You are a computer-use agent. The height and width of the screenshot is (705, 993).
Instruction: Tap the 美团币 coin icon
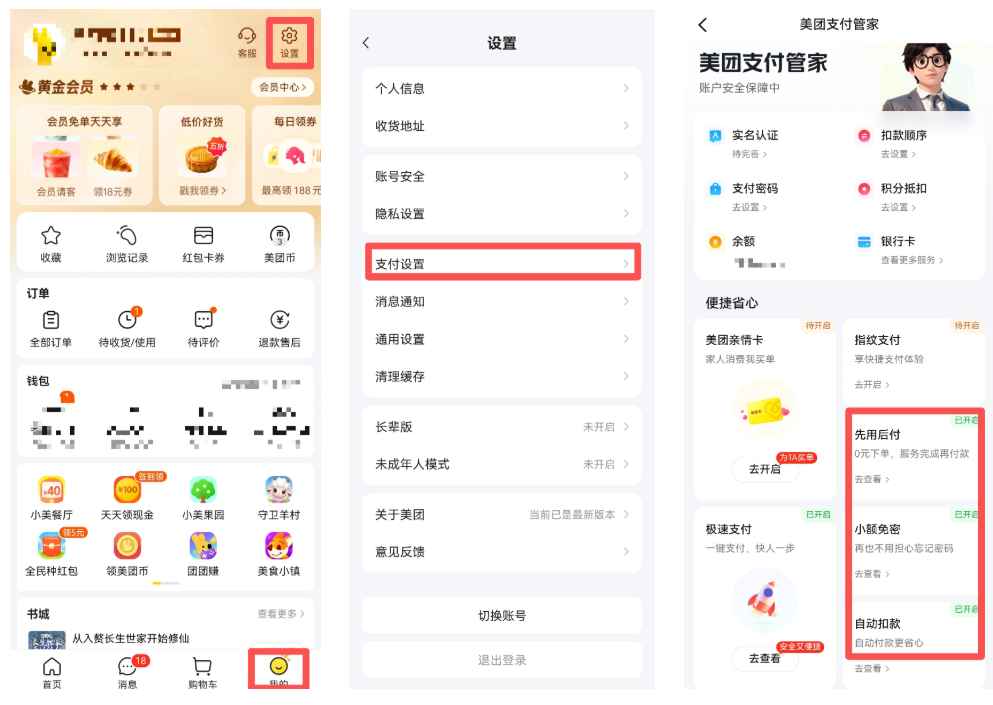tap(279, 236)
